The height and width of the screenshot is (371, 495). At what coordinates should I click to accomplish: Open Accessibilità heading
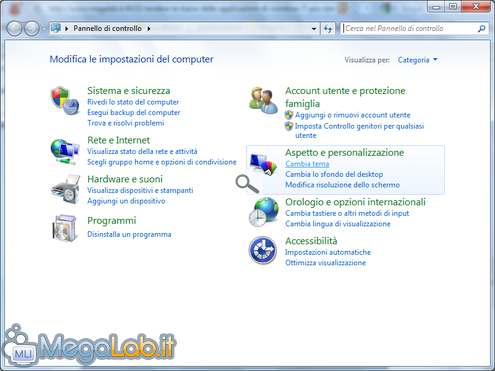pos(311,241)
